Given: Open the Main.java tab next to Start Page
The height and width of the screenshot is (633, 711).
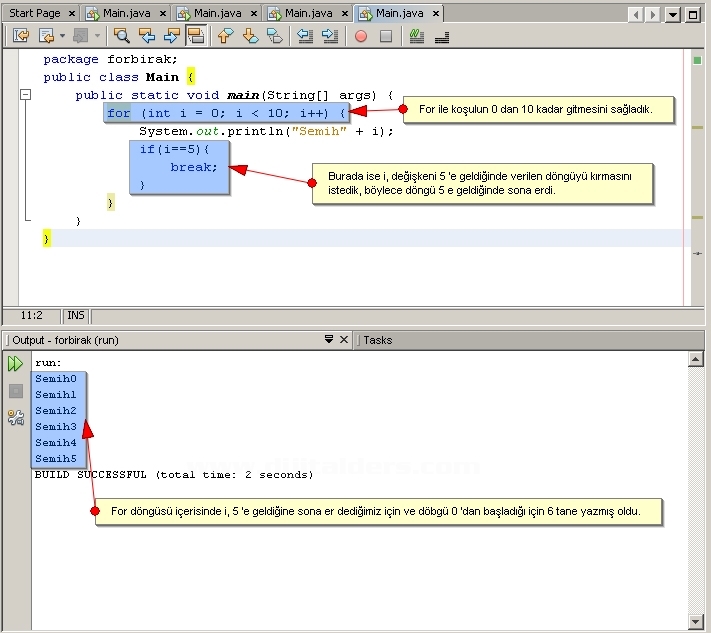Looking at the screenshot, I should 127,13.
